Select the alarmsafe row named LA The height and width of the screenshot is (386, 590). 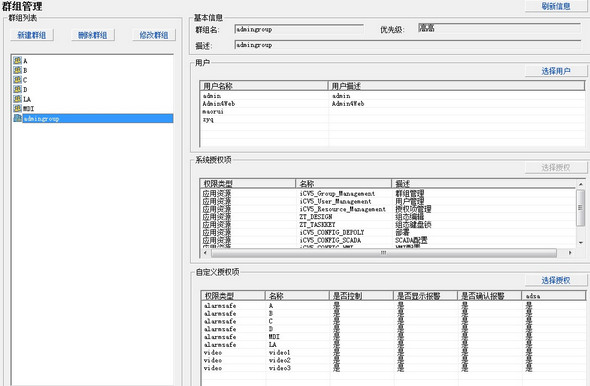point(394,345)
